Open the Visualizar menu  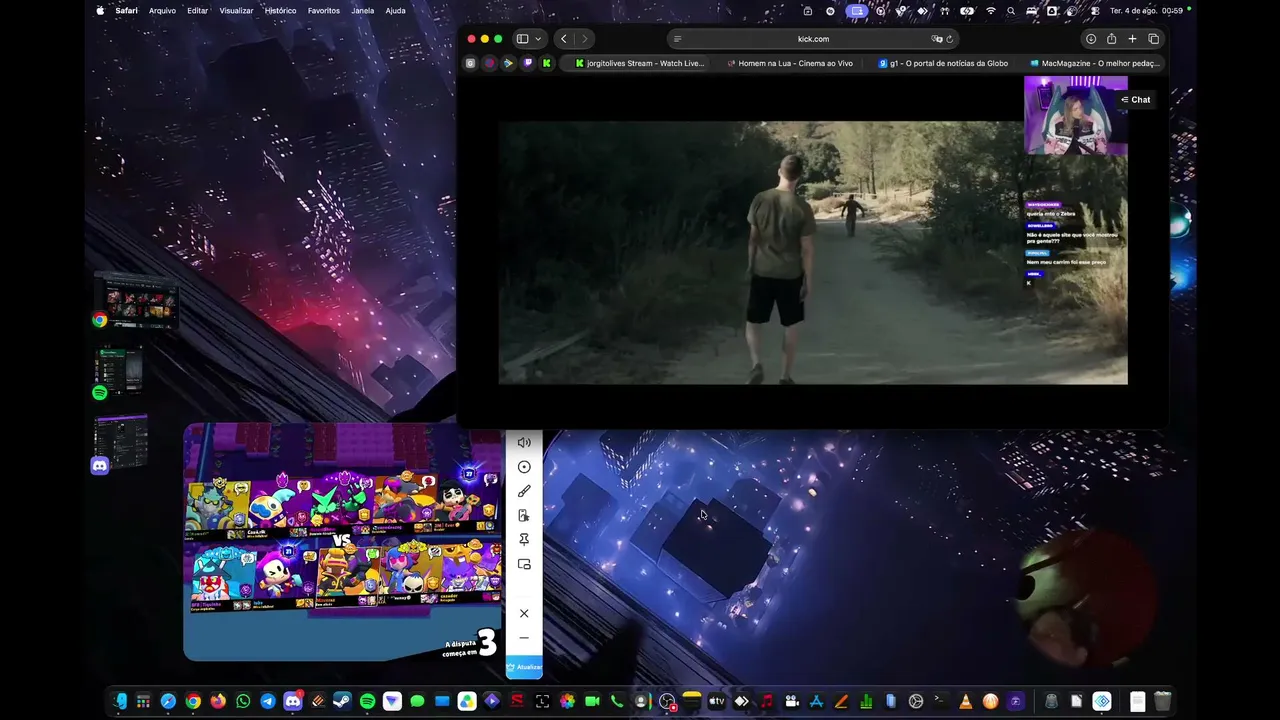(x=236, y=11)
